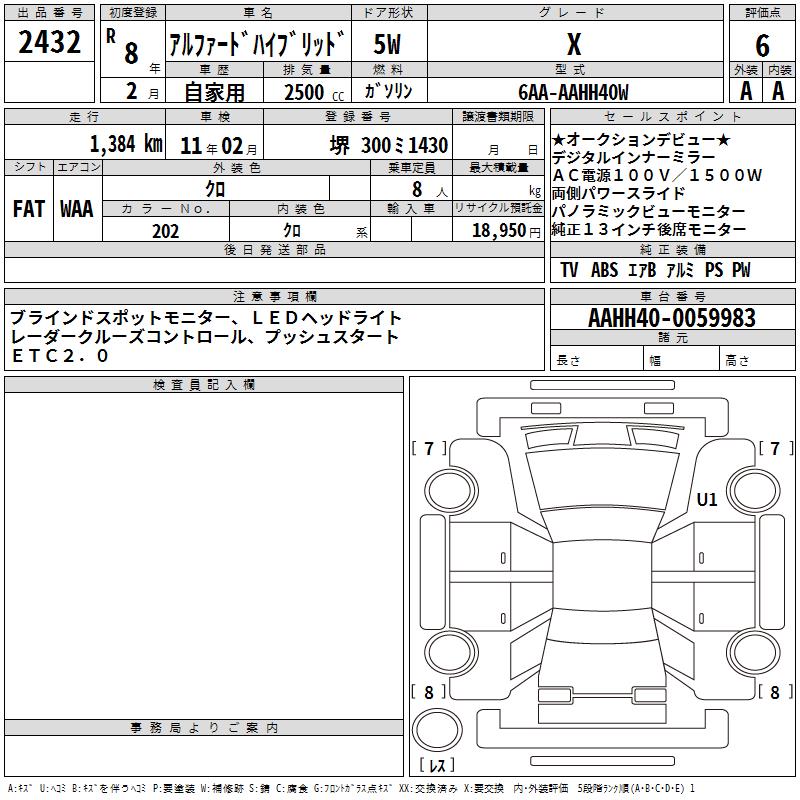This screenshot has width=800, height=800.
Task: Click the デジタルインナーミラー line
Action: [x=633, y=157]
